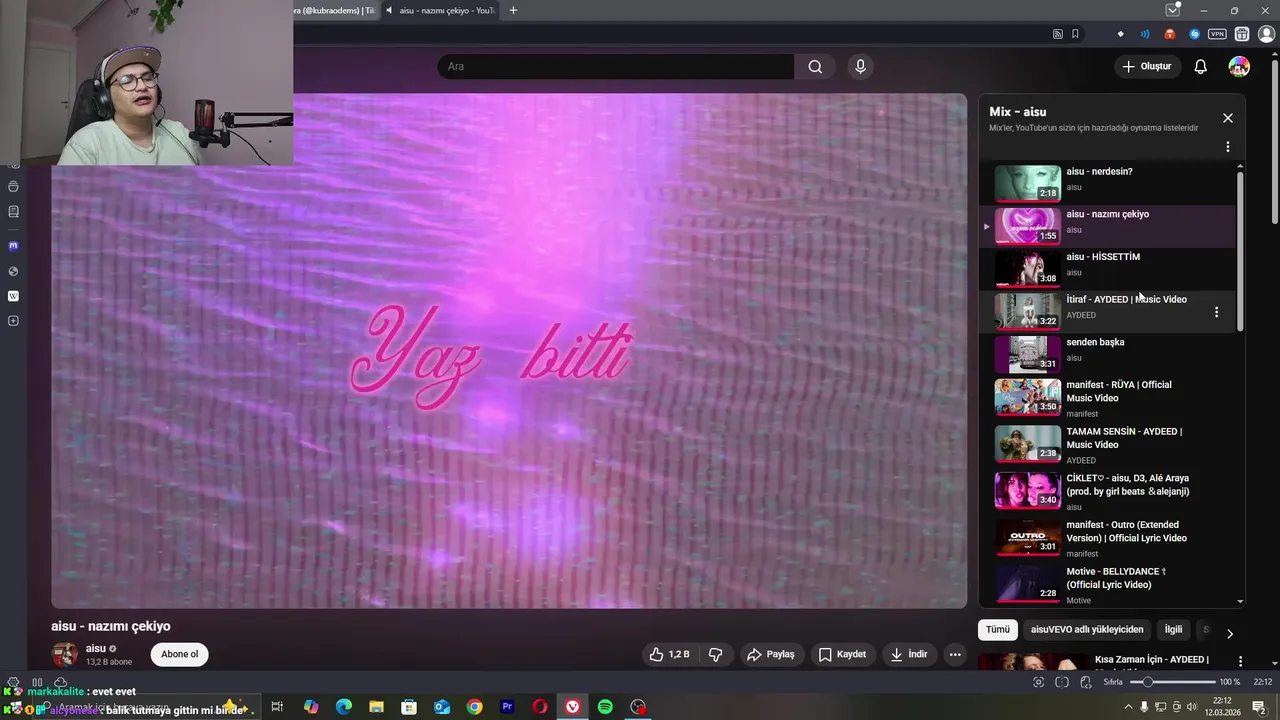
Task: Open Task View on the taskbar
Action: pos(277,707)
